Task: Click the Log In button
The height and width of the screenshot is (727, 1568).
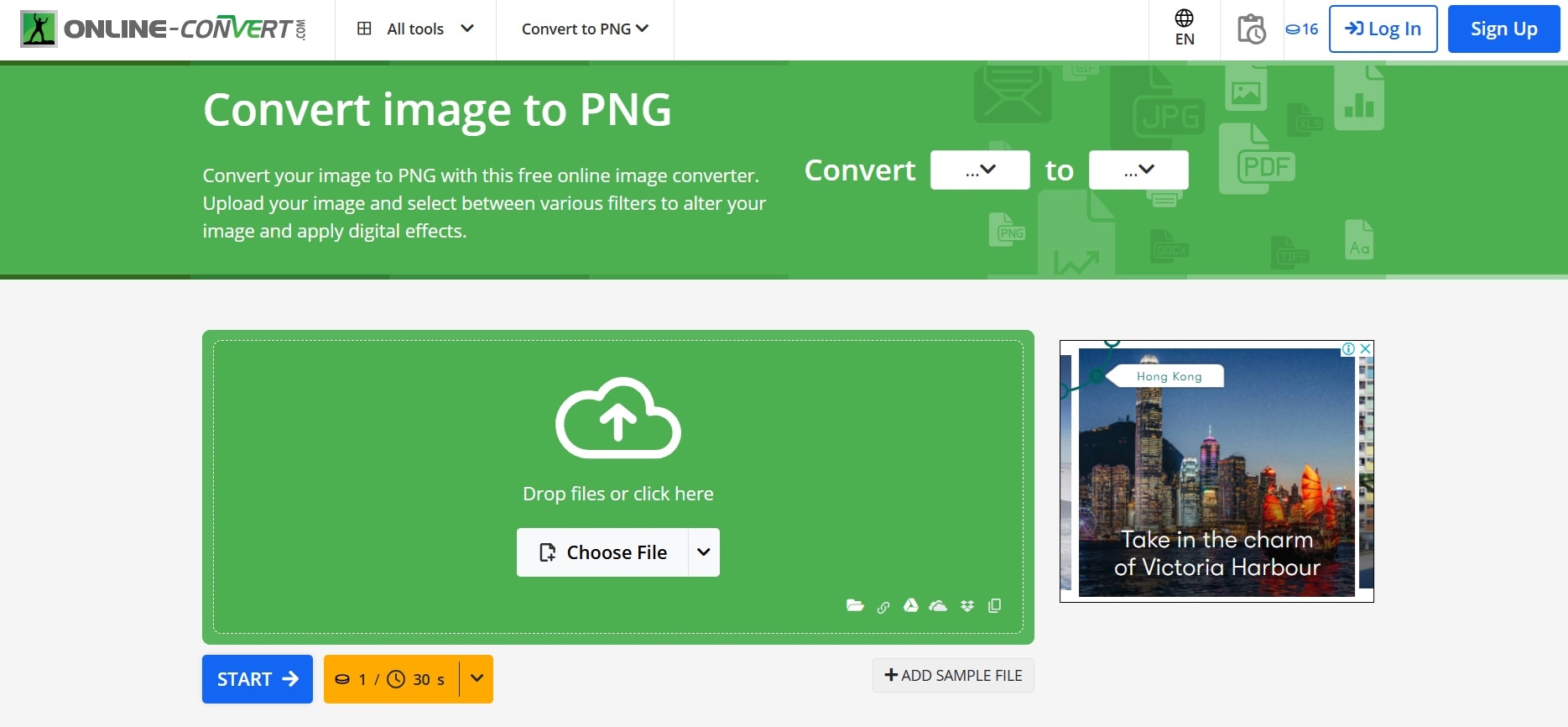Action: [x=1383, y=29]
